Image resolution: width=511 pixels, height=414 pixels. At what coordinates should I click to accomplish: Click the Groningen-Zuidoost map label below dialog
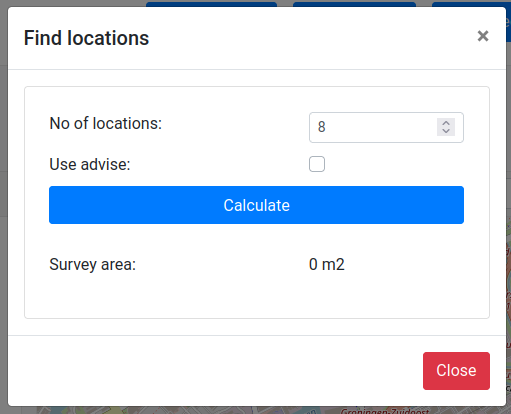[x=385, y=411]
